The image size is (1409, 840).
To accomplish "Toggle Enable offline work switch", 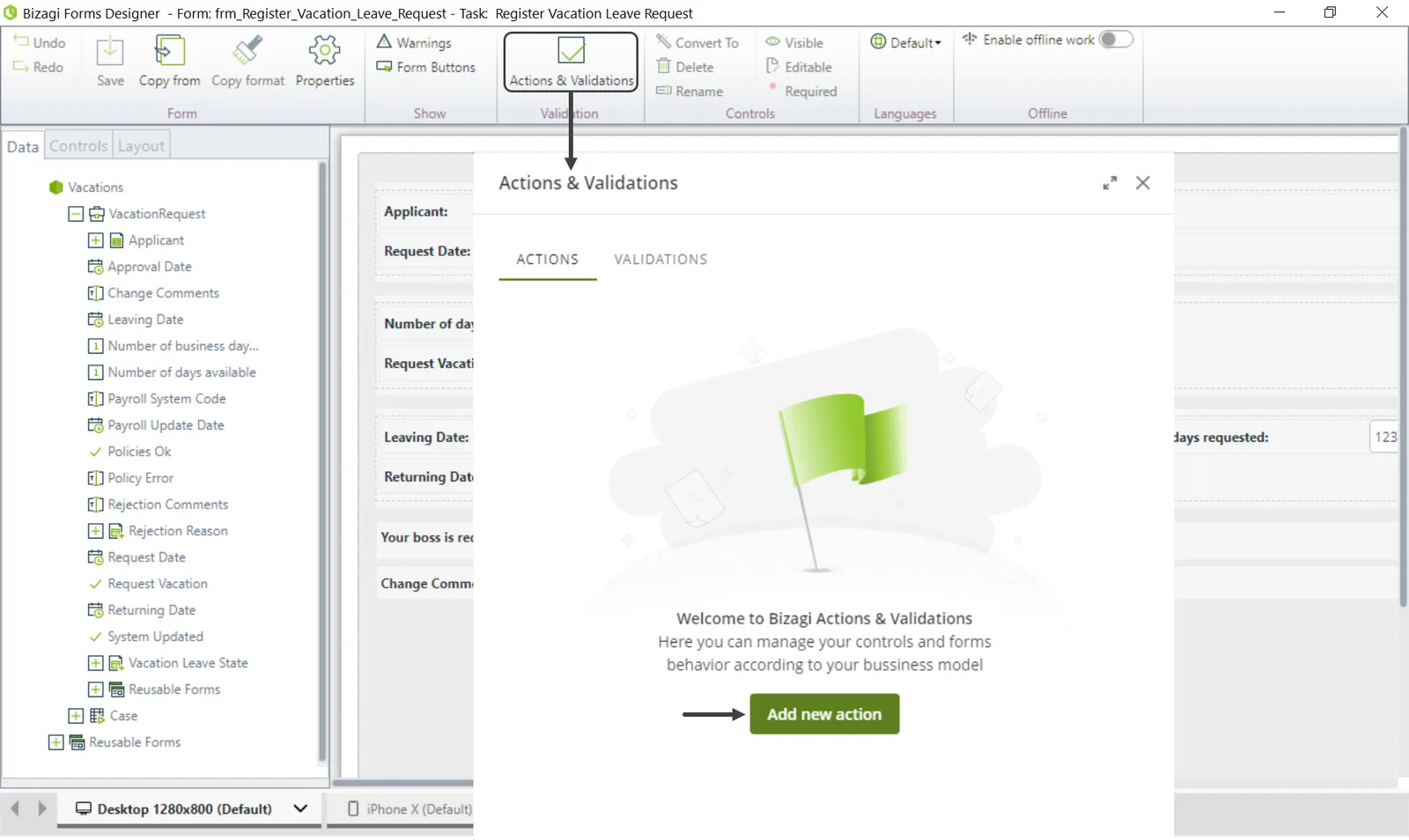I will point(1116,40).
